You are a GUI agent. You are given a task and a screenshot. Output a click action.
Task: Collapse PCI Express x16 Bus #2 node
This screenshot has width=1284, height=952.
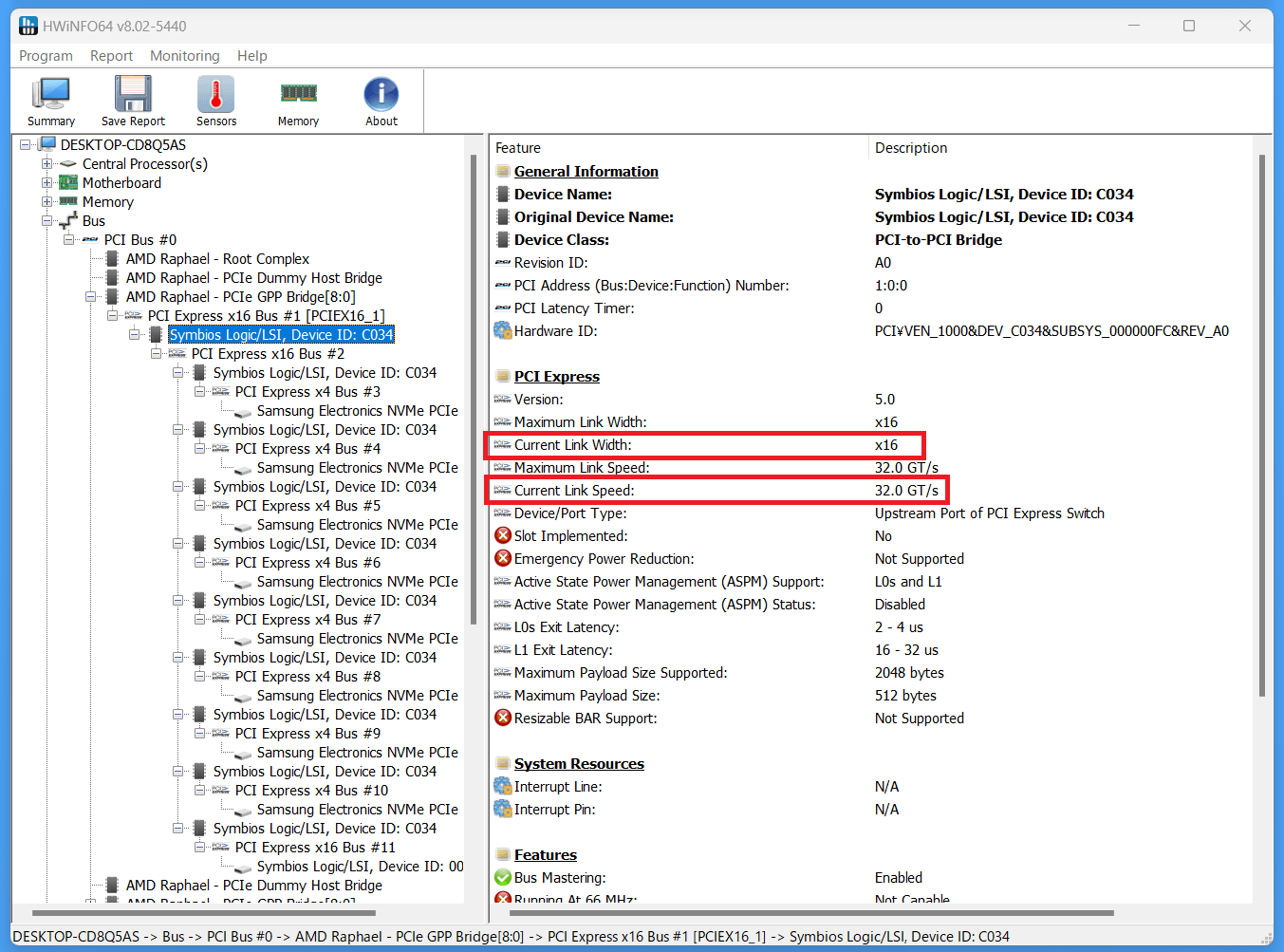click(x=156, y=353)
